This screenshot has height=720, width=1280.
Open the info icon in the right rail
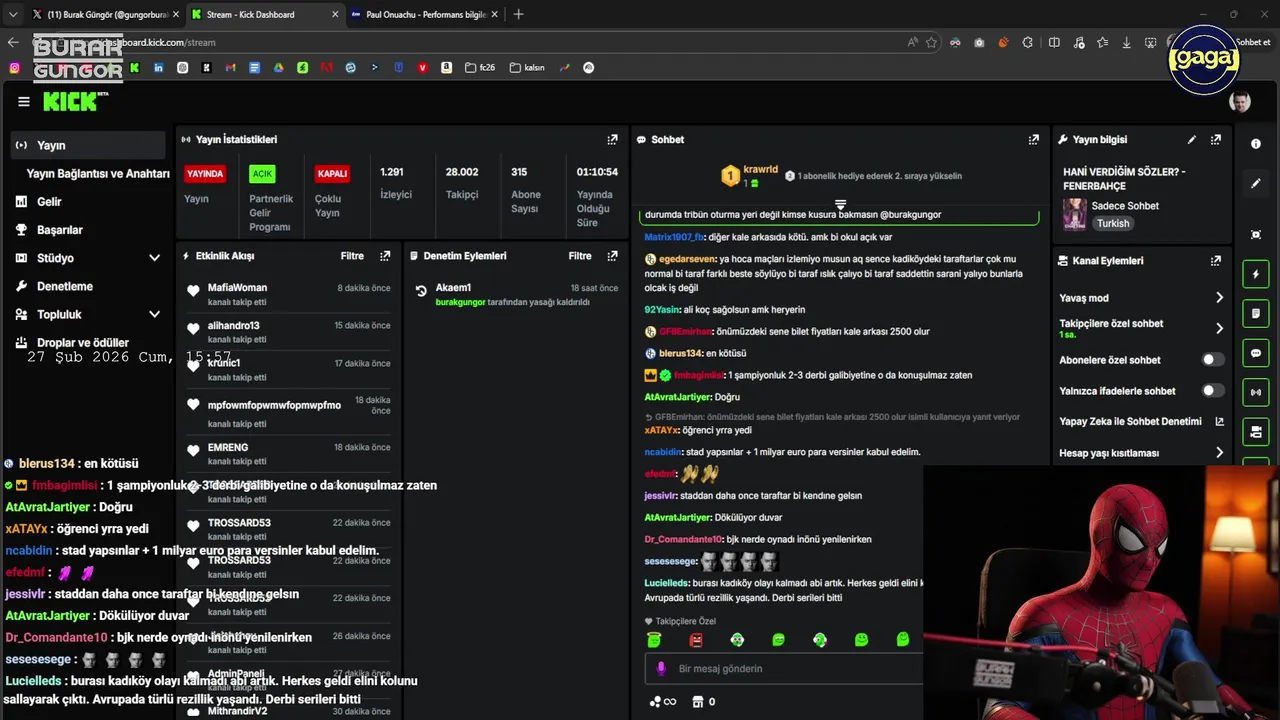coord(1256,144)
